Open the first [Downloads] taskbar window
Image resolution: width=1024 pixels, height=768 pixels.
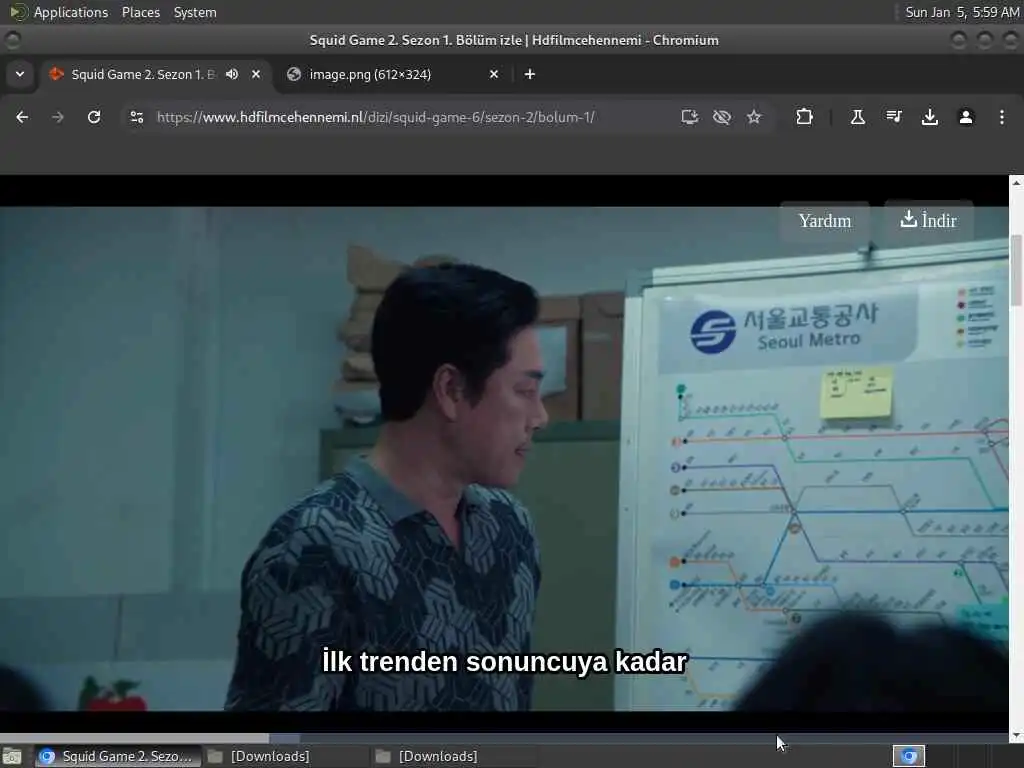point(286,756)
